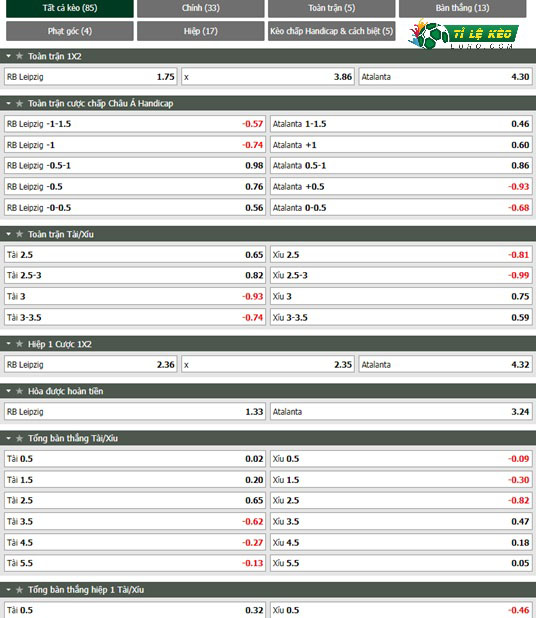Choose Tài 2.5-3 odds 0.82
The width and height of the screenshot is (536, 618).
click(x=135, y=275)
